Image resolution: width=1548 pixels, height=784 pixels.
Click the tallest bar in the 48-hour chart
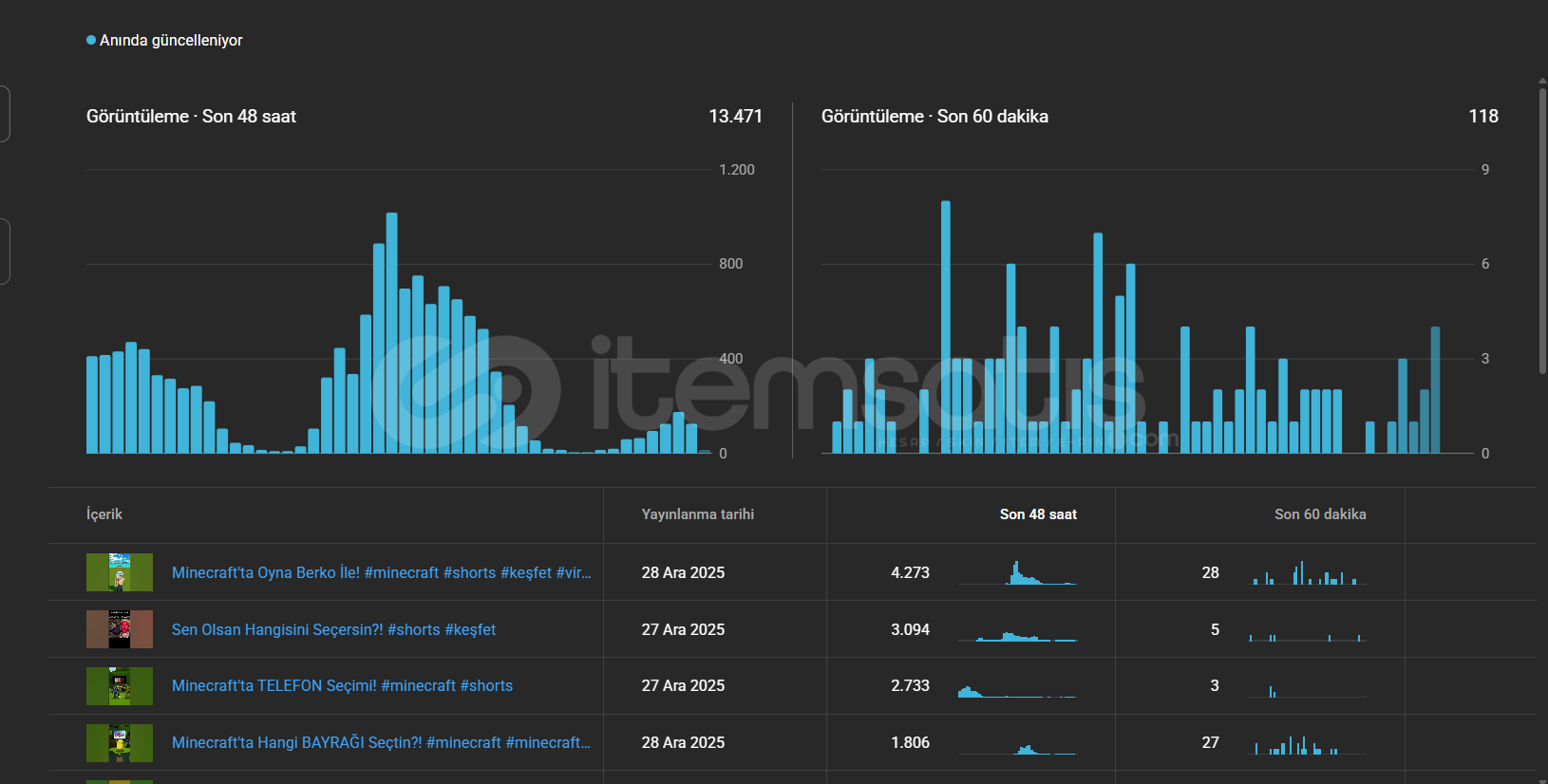coord(391,332)
